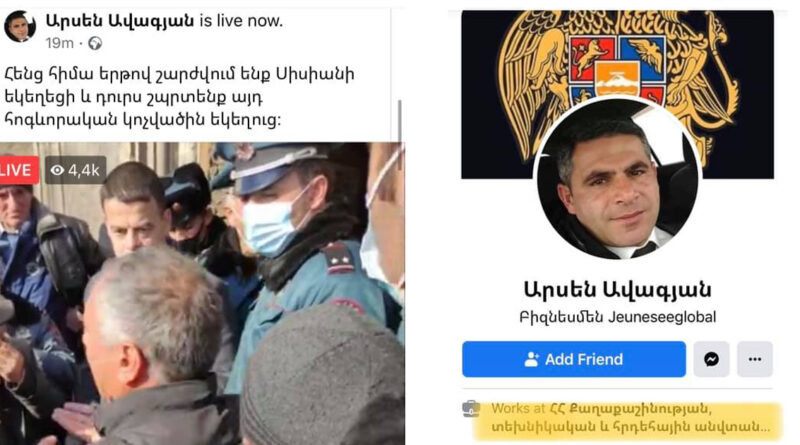Image resolution: width=800 pixels, height=445 pixels.
Task: Click the 19m timestamp link
Action: click(59, 43)
